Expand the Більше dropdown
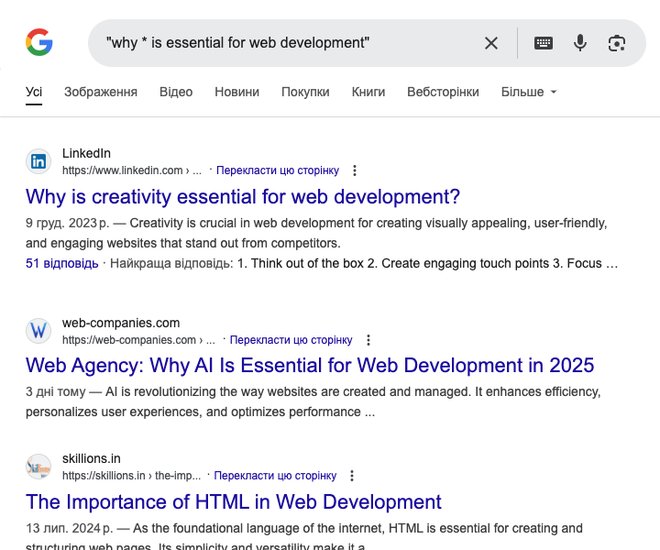This screenshot has width=660, height=550. coord(529,92)
